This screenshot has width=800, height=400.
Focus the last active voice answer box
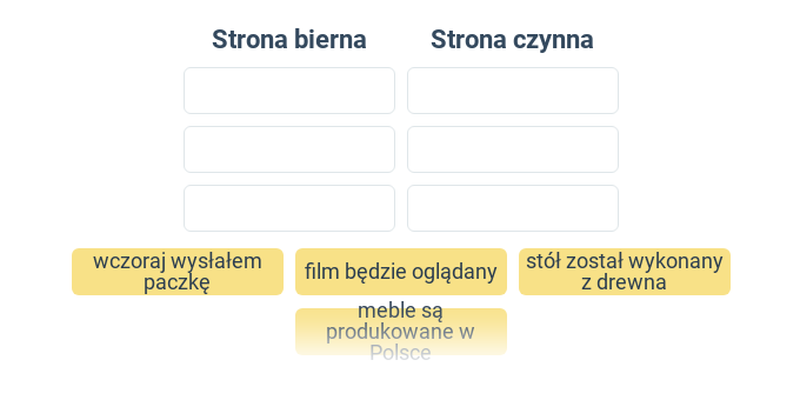(513, 208)
